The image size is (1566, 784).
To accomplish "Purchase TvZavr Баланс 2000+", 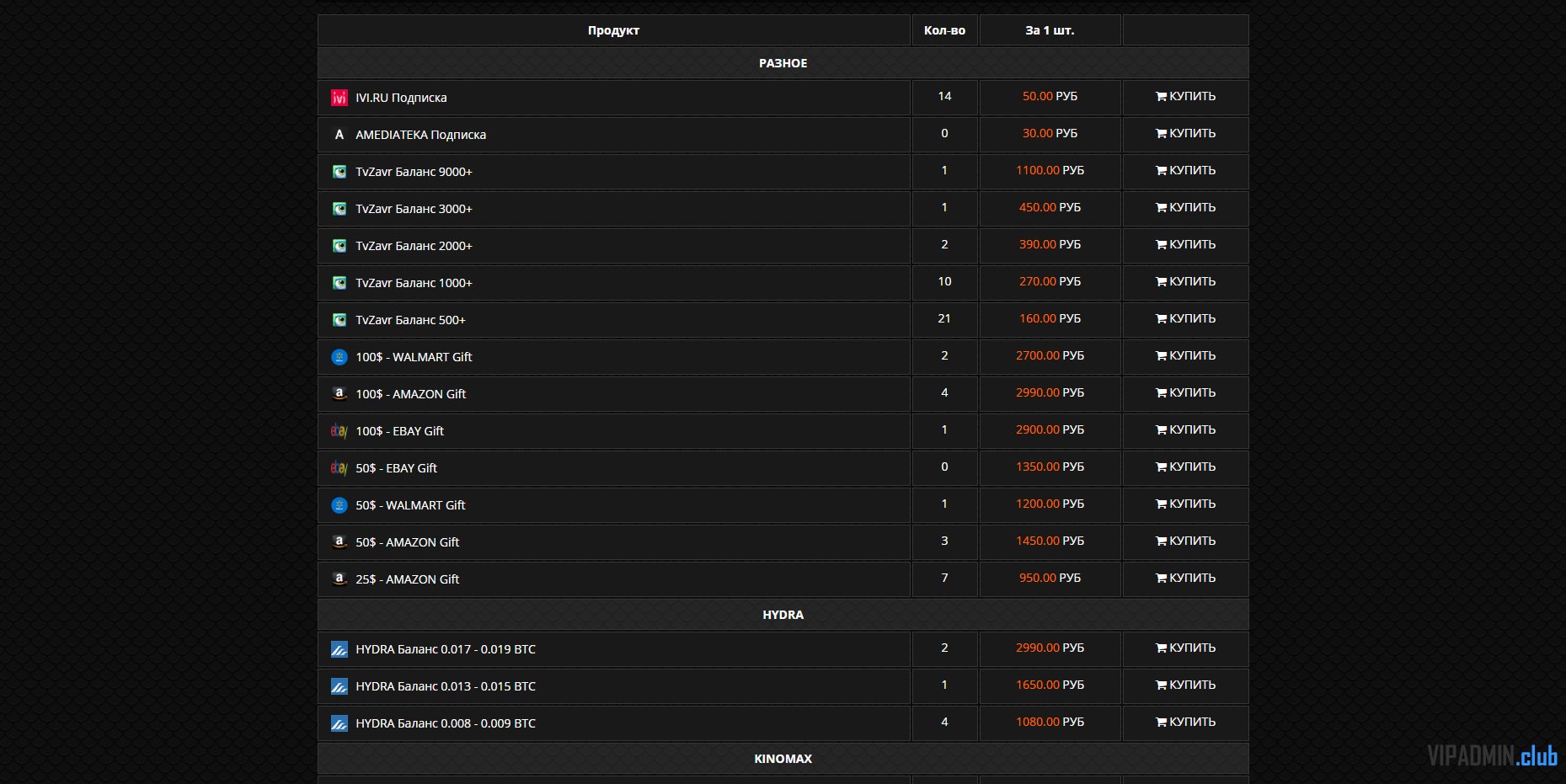I will pos(1185,245).
